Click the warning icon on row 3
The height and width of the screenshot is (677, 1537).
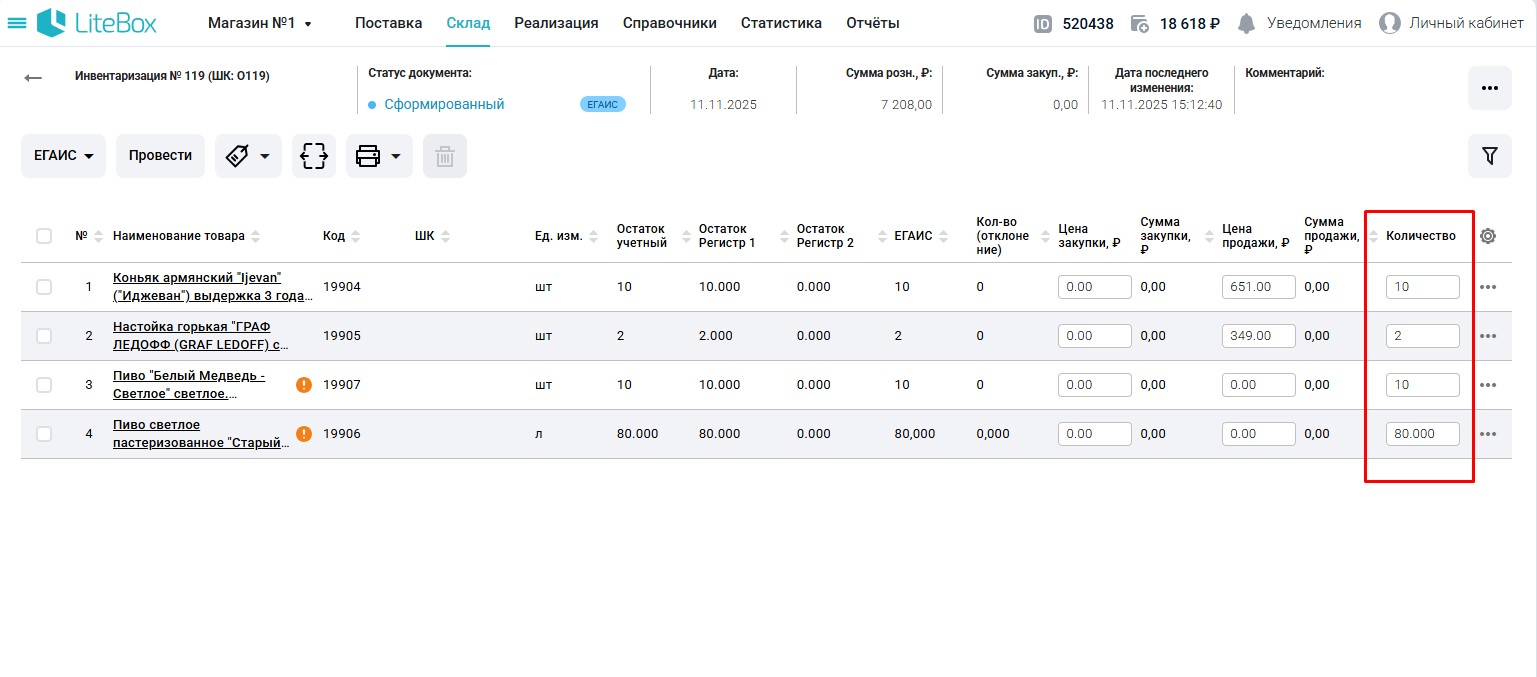pyautogui.click(x=304, y=385)
